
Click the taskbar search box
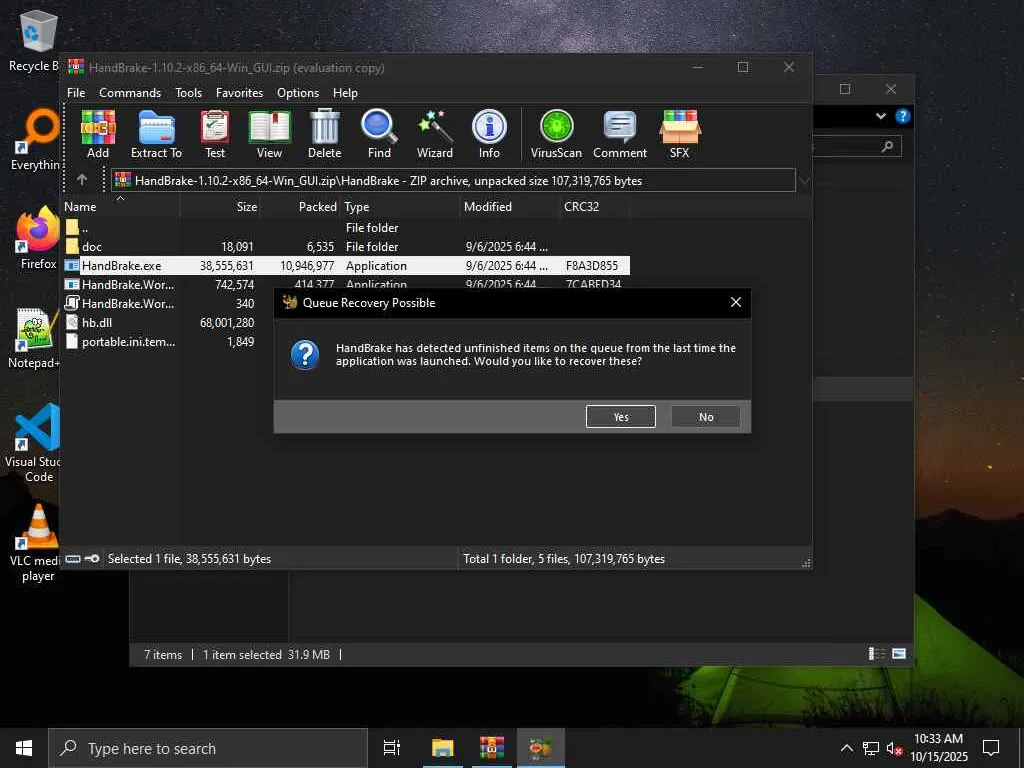pos(208,748)
